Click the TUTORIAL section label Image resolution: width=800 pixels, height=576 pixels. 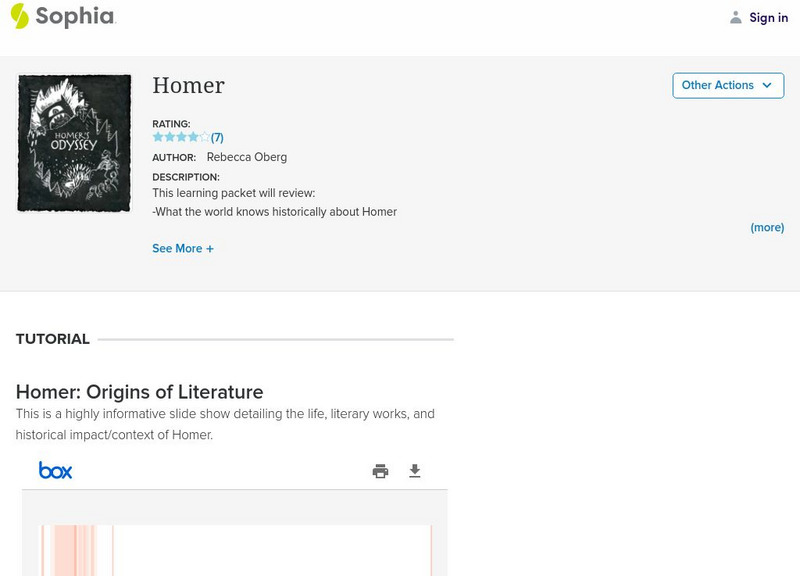[53, 339]
